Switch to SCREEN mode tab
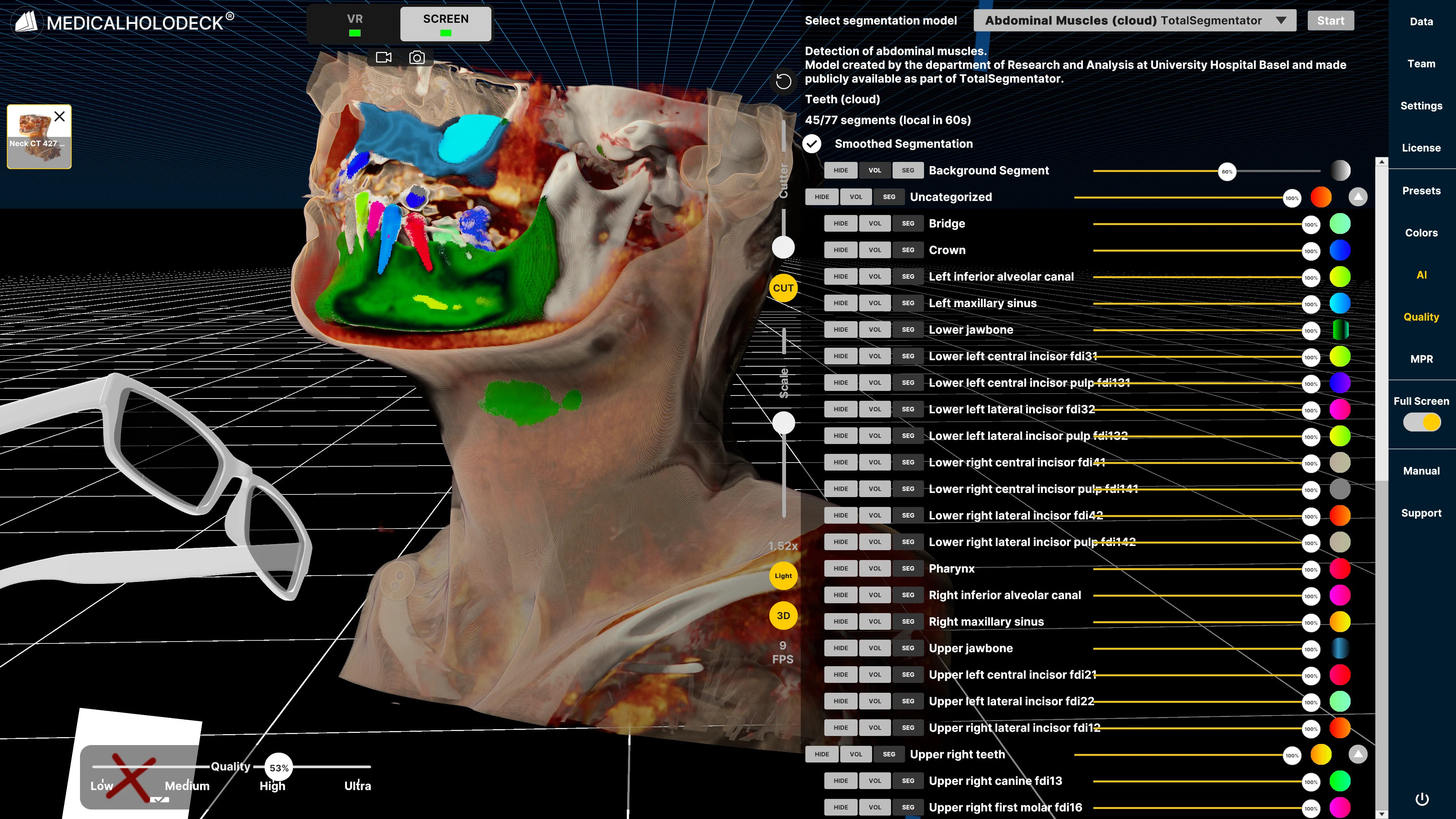Viewport: 1456px width, 819px height. (446, 24)
